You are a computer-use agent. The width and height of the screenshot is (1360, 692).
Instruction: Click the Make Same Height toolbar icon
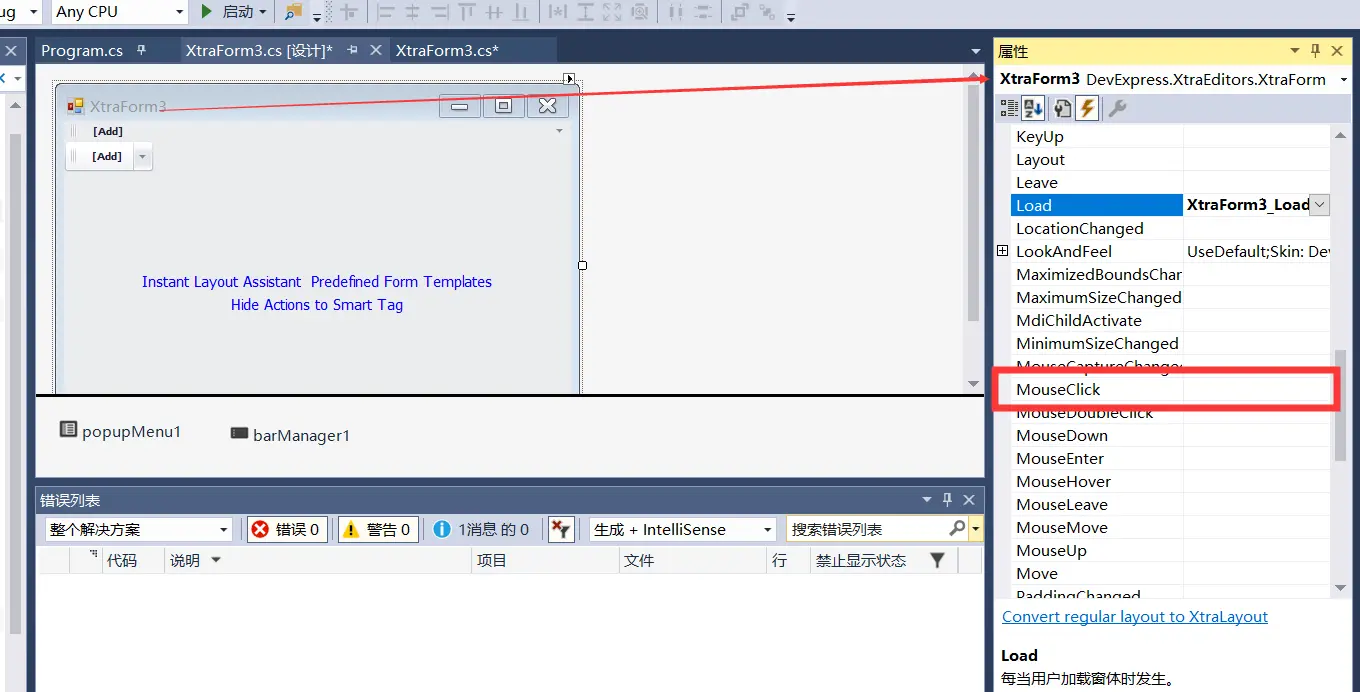pyautogui.click(x=586, y=12)
